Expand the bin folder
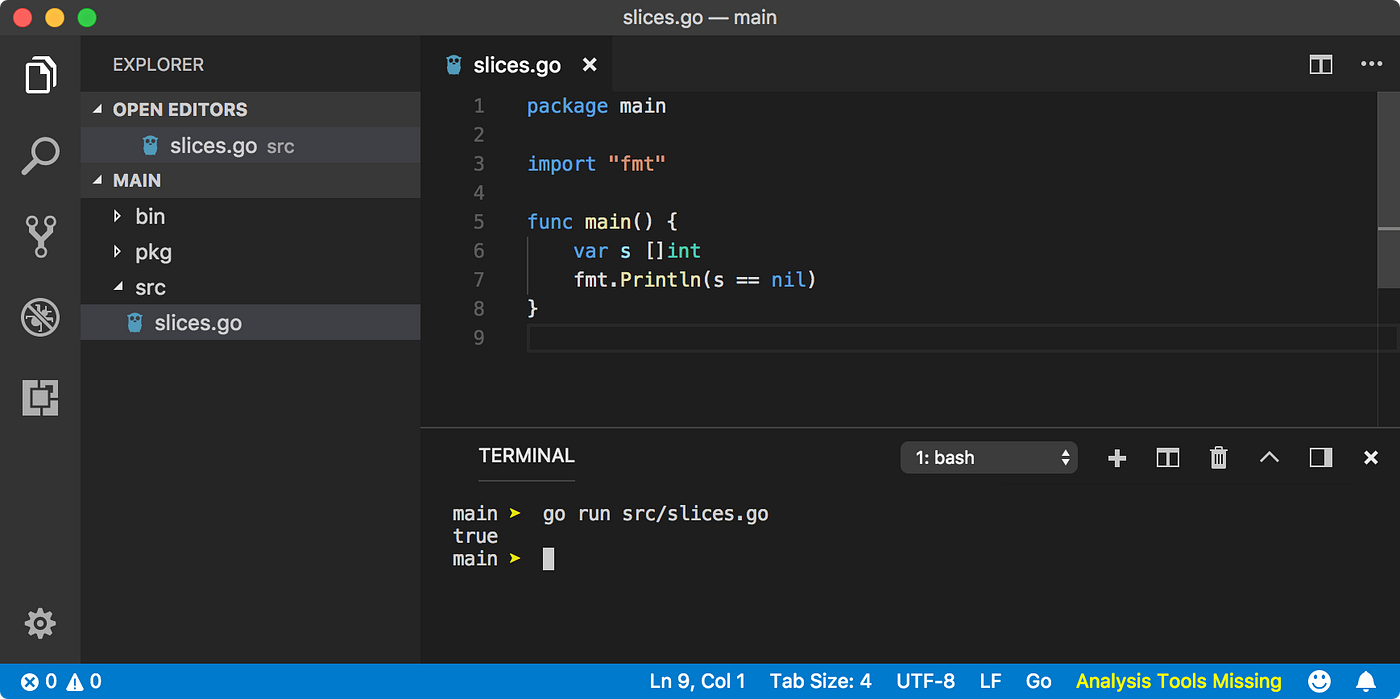 click(x=250, y=217)
